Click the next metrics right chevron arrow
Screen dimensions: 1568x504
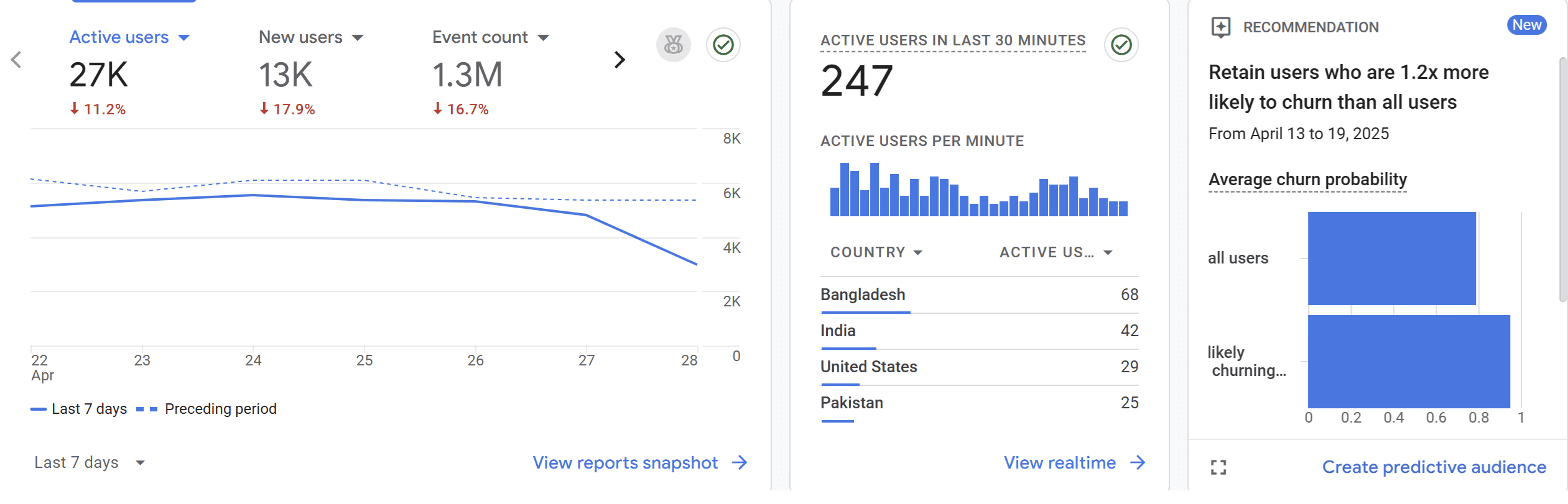coord(619,60)
